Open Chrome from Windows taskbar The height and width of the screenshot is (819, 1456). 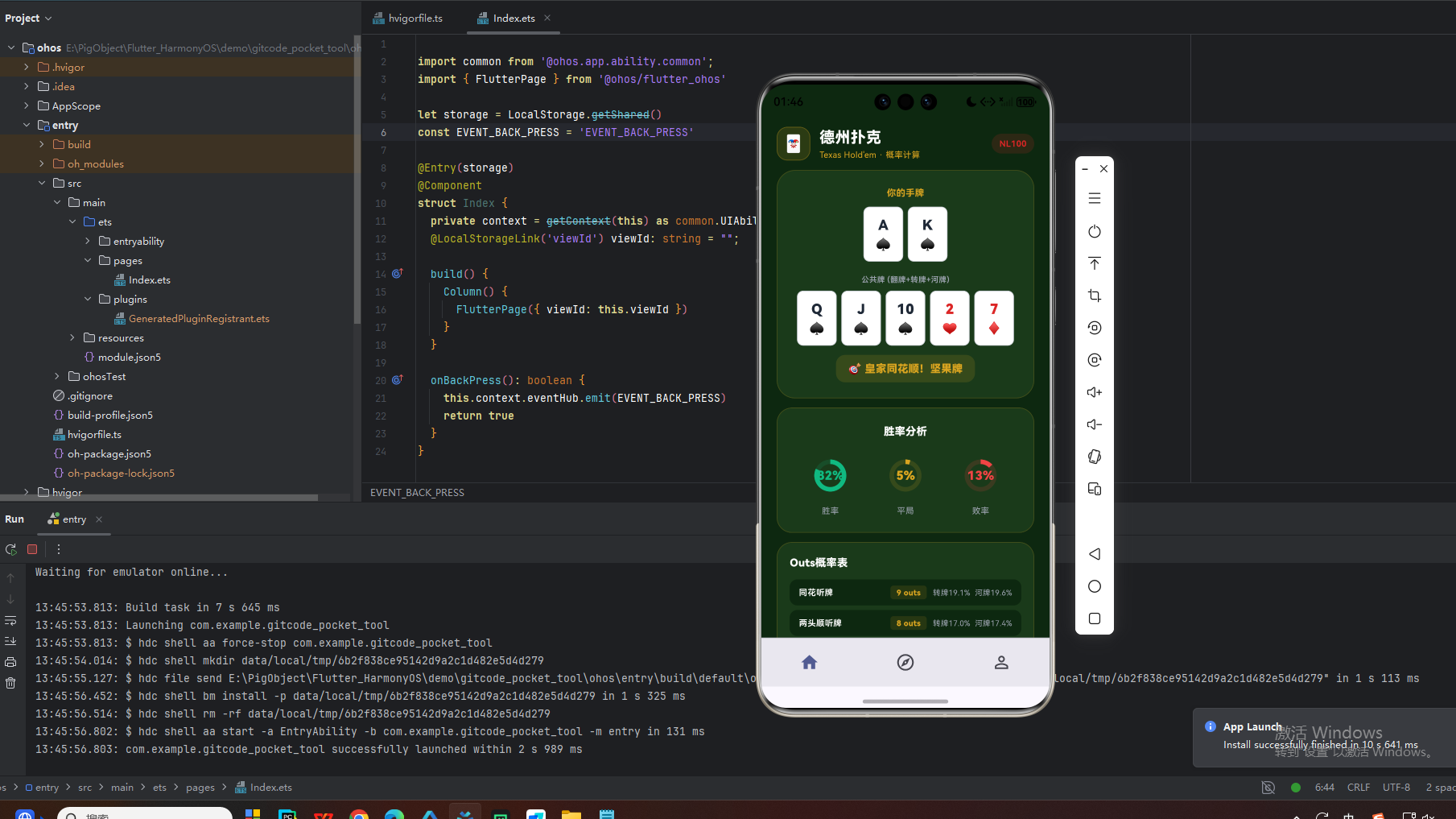[x=359, y=814]
